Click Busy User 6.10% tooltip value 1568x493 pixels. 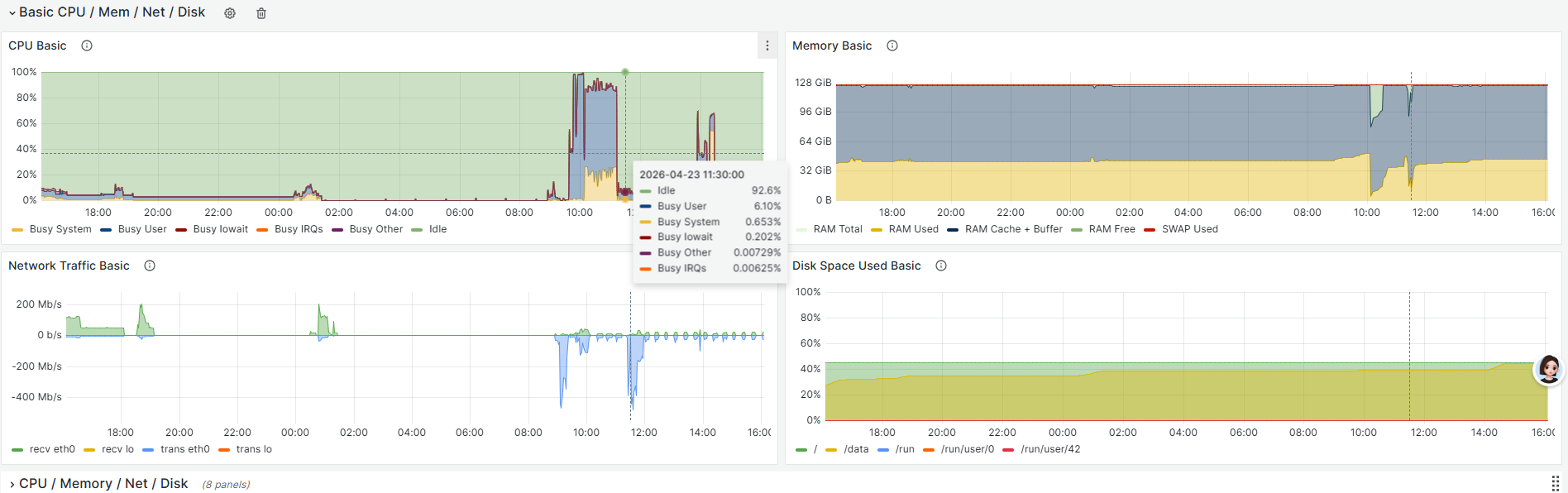pos(767,206)
